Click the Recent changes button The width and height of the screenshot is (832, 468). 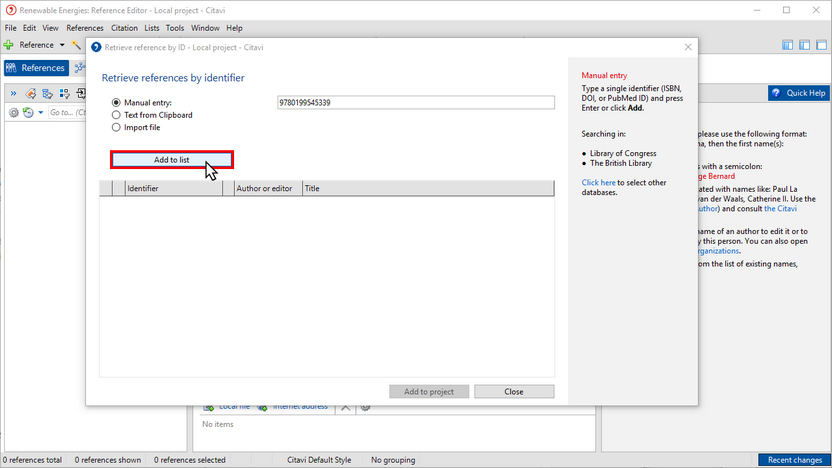click(x=794, y=460)
